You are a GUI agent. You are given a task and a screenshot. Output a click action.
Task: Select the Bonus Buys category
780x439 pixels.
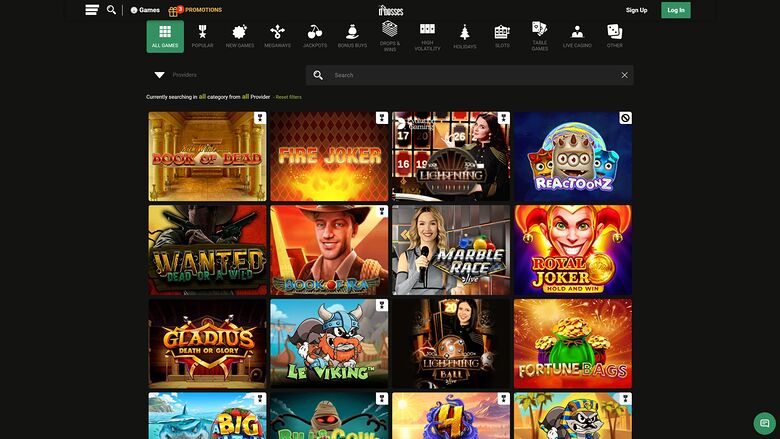click(x=352, y=36)
